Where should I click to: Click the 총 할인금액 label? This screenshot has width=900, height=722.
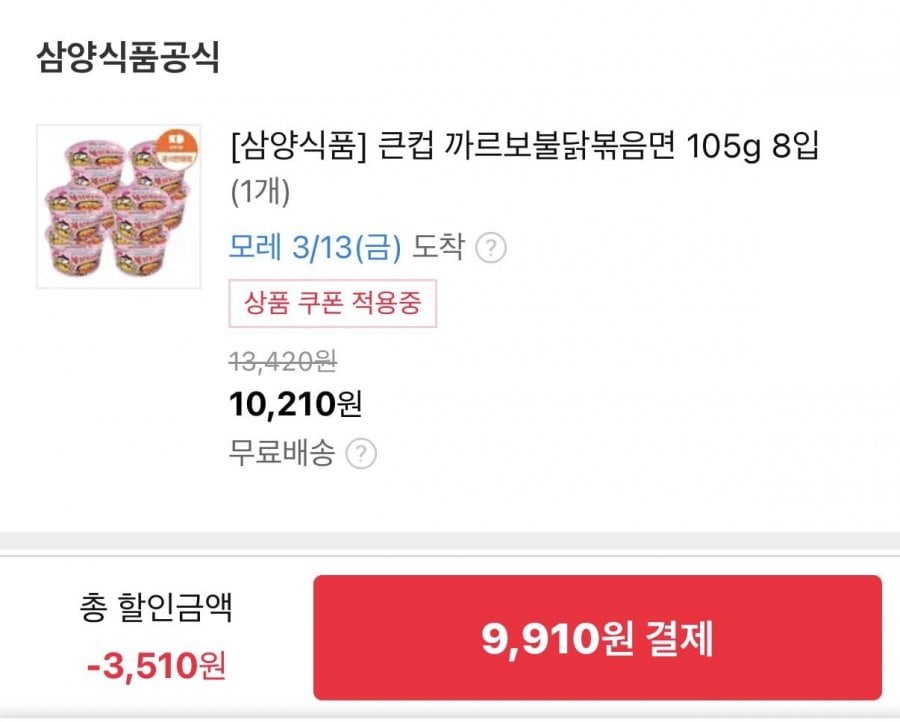156,608
